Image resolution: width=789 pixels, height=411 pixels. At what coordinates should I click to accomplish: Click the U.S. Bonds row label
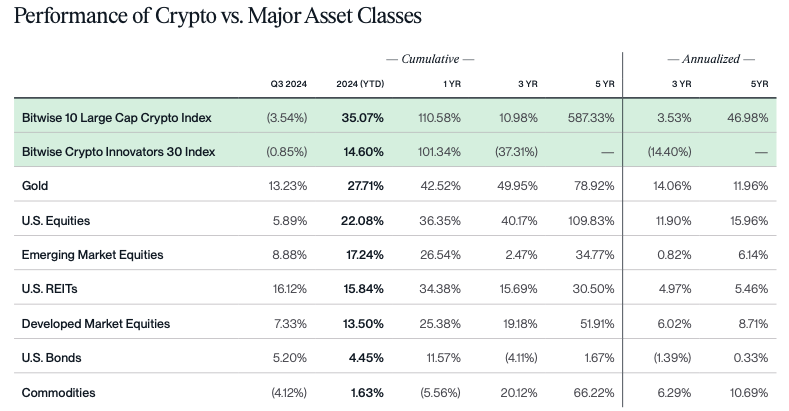[x=51, y=358]
